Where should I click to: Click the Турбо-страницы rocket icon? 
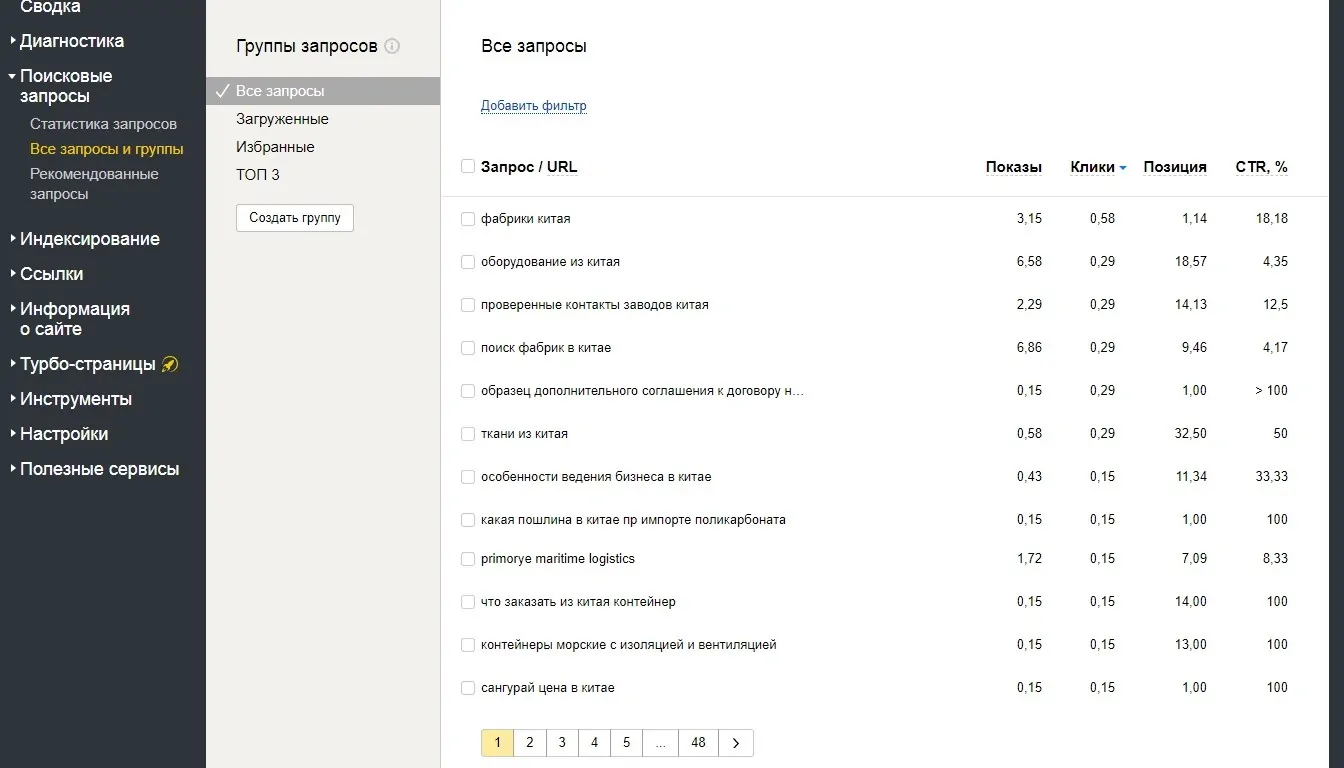[170, 364]
